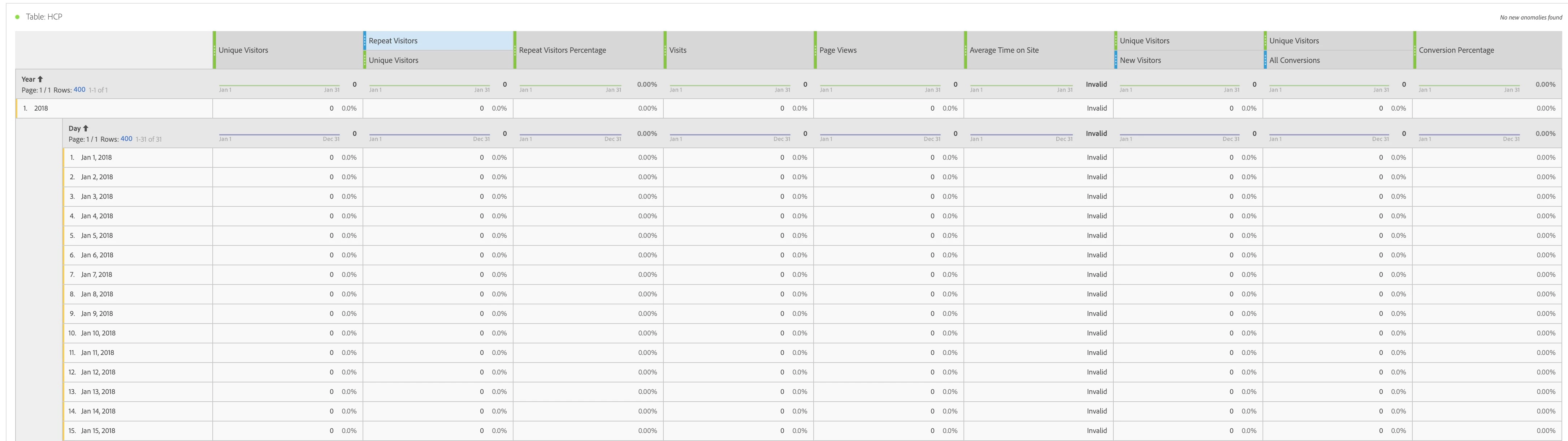1568x441 pixels.
Task: Click the Table: HCP title
Action: pos(44,17)
